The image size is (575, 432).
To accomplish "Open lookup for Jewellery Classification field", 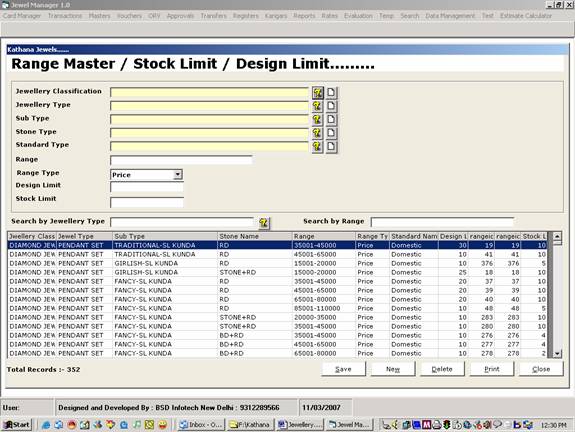I will (318, 92).
